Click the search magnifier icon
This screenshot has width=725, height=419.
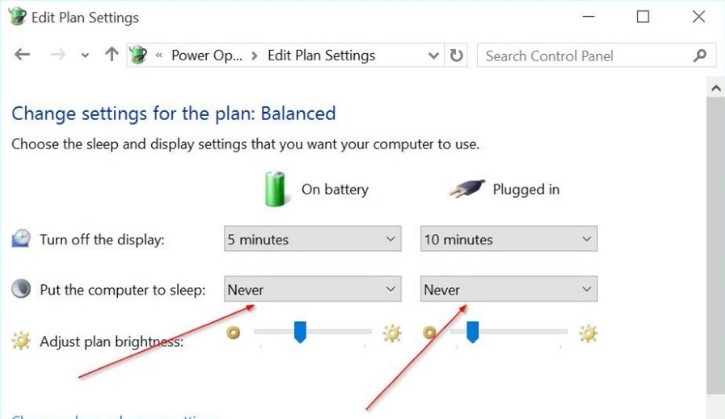pyautogui.click(x=700, y=56)
